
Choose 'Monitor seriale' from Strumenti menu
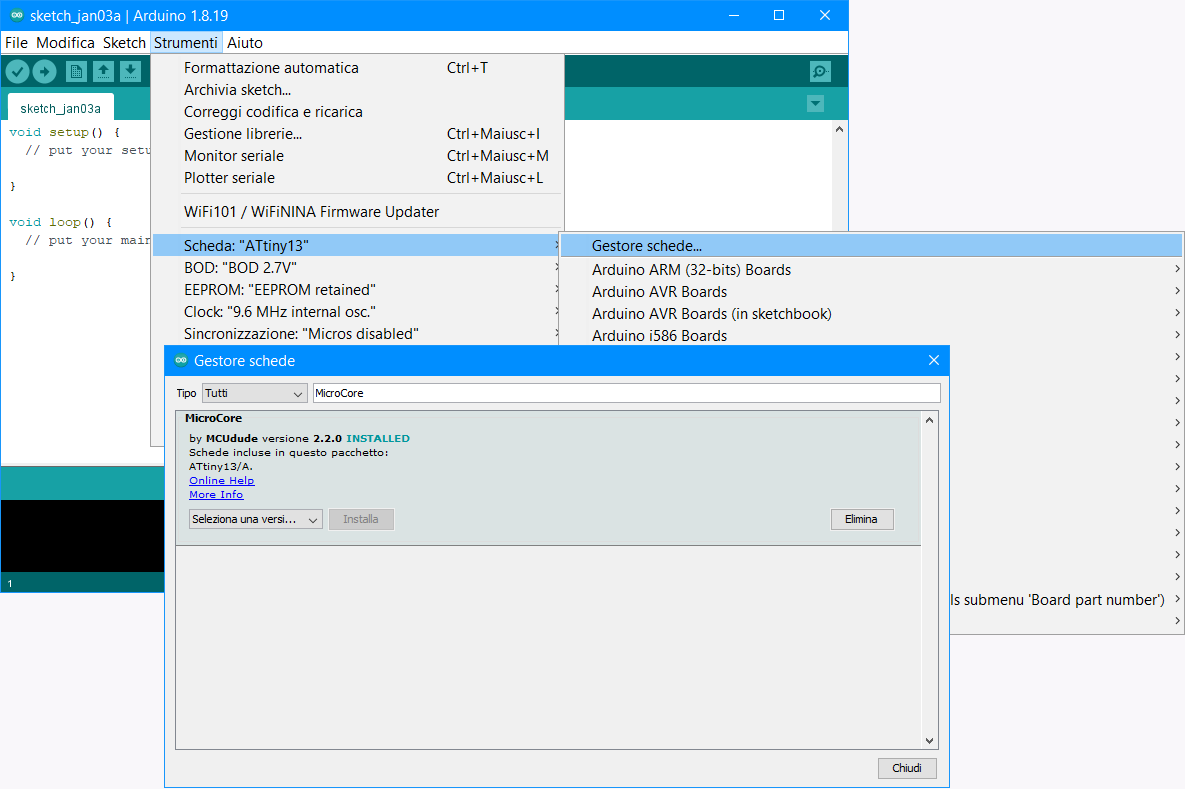point(234,156)
